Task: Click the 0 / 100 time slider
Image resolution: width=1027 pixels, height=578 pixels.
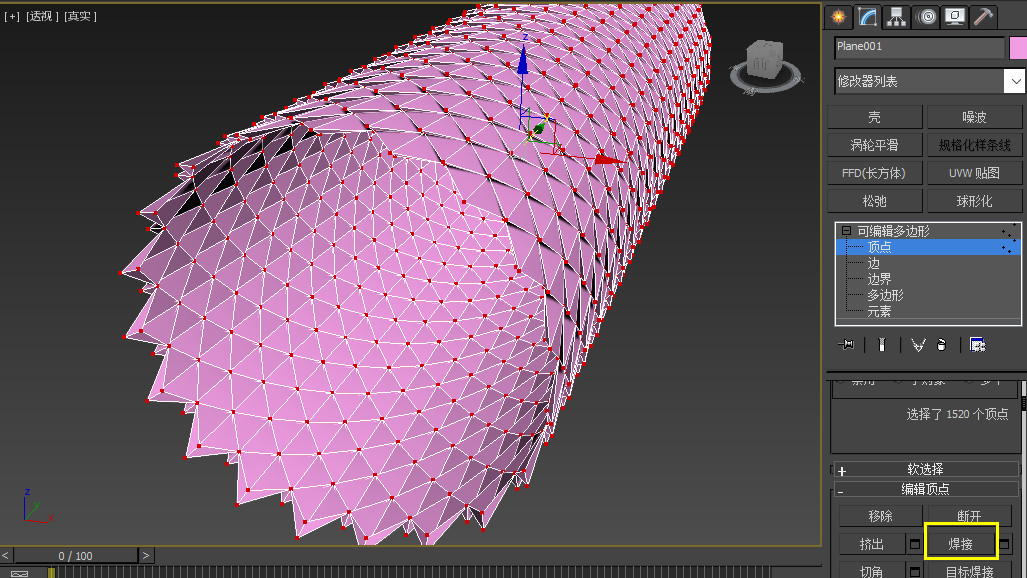Action: pyautogui.click(x=76, y=556)
